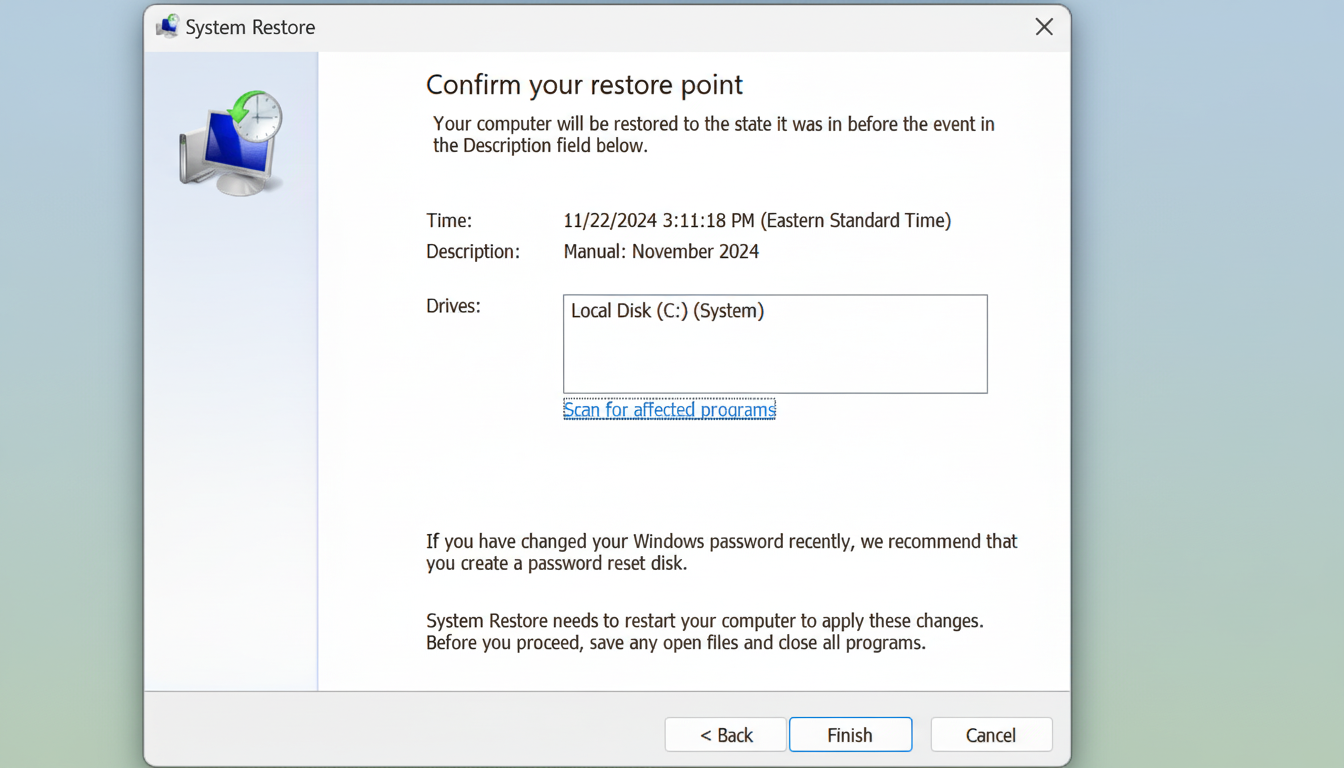Click the restart warning paragraph
Screen dimensions: 1344x768
point(704,631)
